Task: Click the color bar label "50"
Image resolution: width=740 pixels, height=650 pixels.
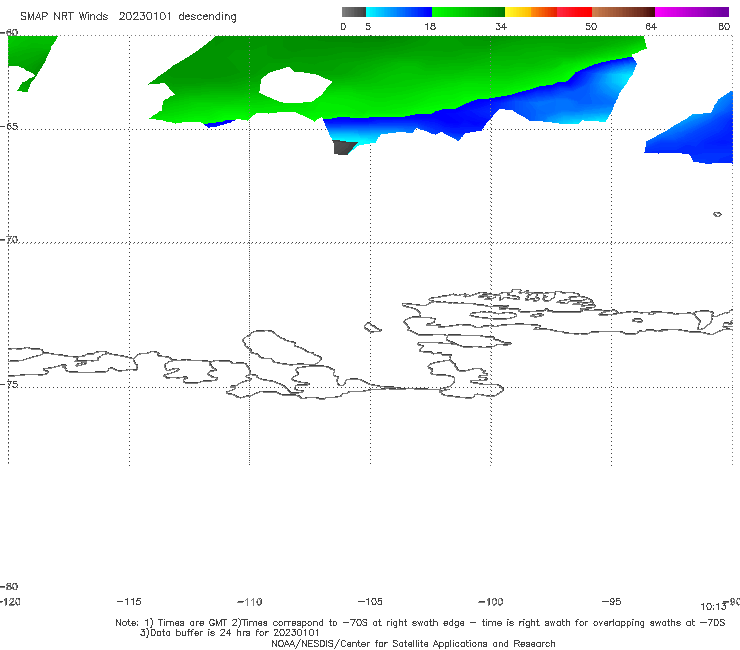Action: tap(591, 26)
